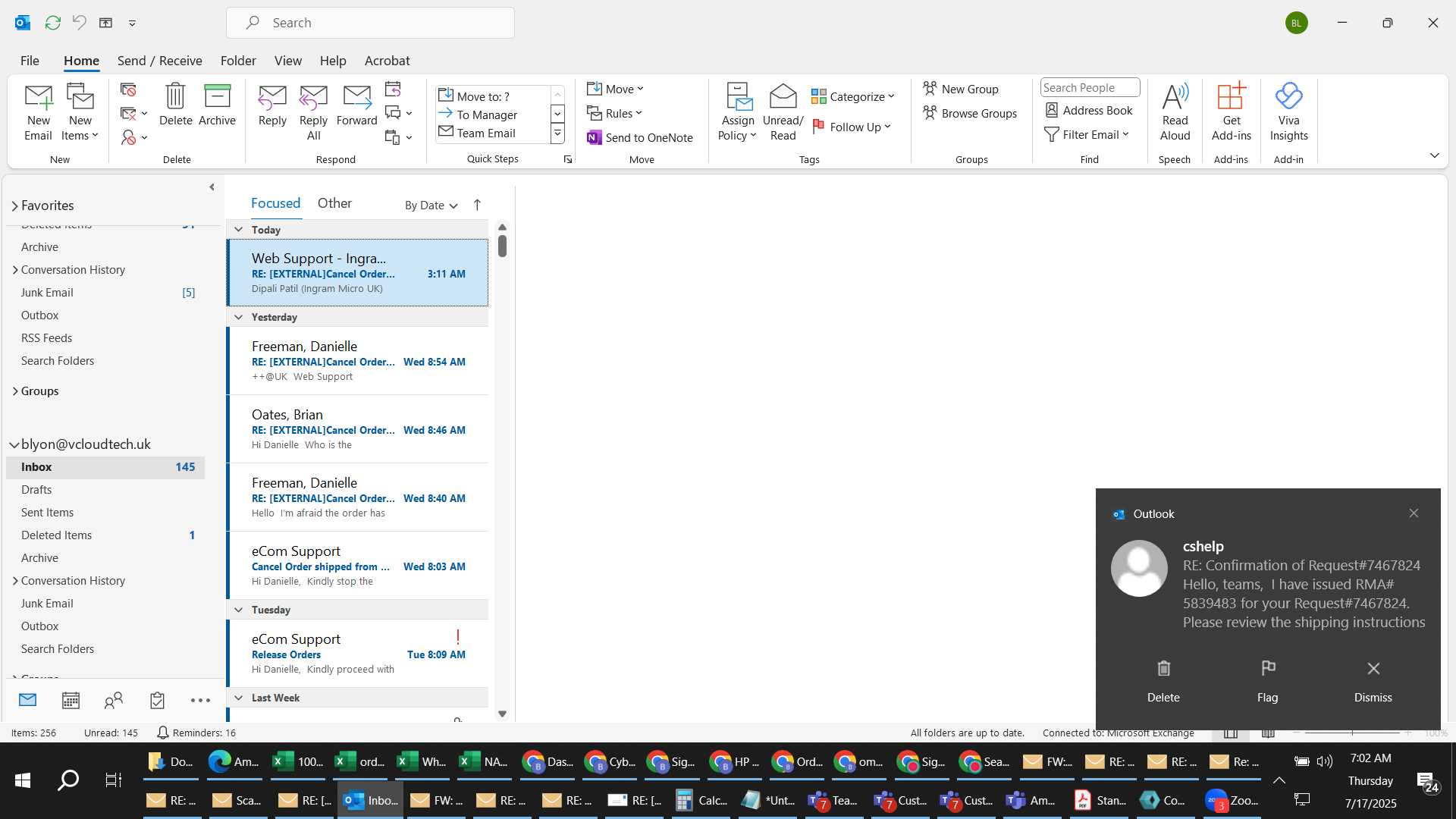The width and height of the screenshot is (1456, 819).
Task: Start Read Aloud speech
Action: [1175, 112]
